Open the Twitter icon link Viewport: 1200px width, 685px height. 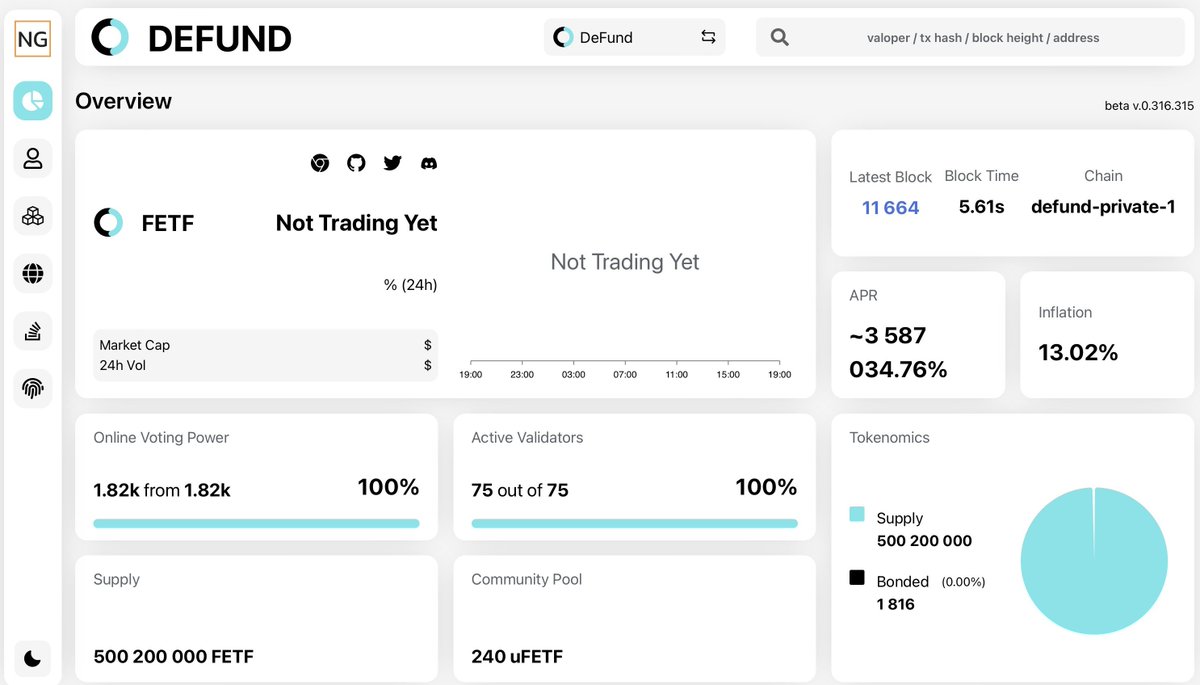pos(392,163)
